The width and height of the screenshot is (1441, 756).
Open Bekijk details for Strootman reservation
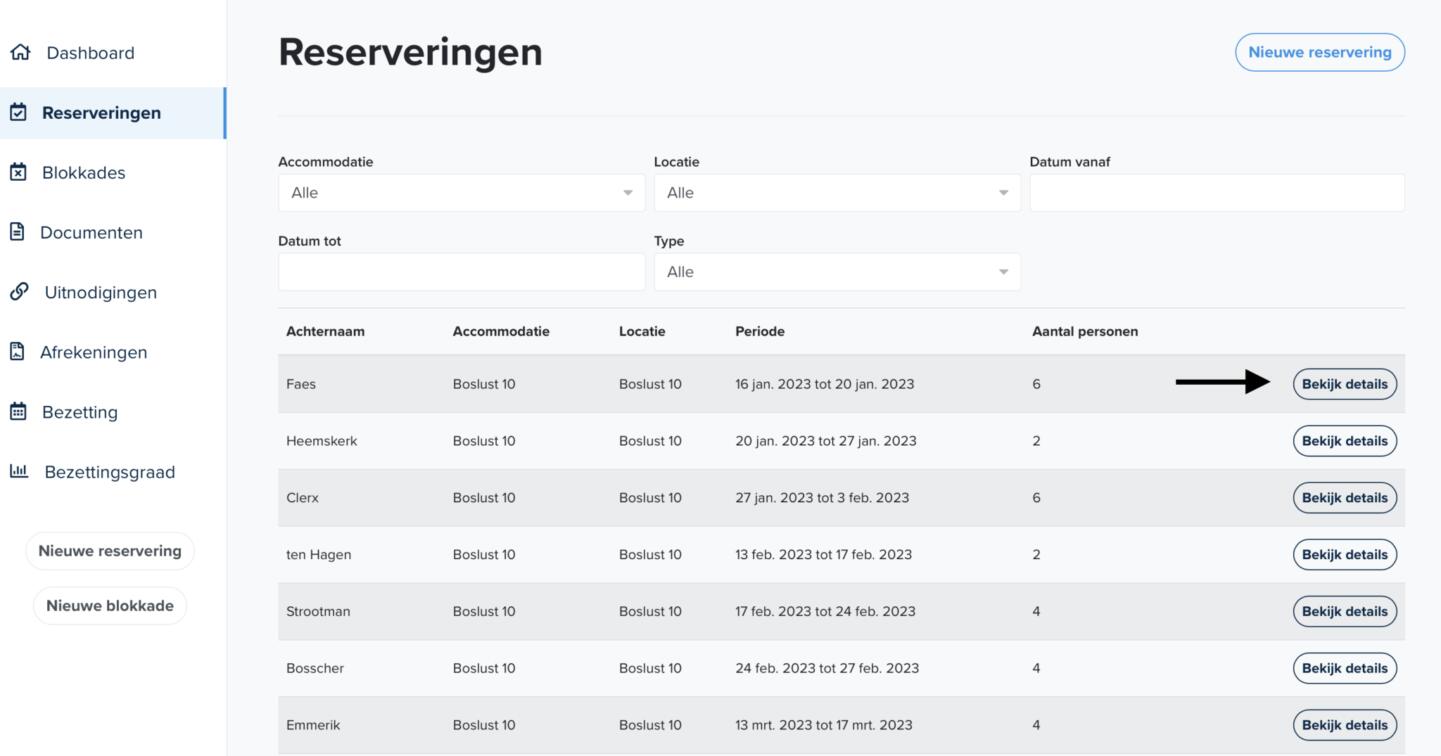(x=1344, y=611)
